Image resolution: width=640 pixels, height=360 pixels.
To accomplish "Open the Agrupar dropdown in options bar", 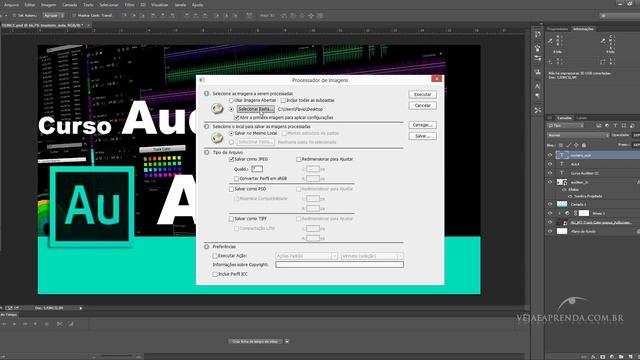I will click(x=53, y=16).
